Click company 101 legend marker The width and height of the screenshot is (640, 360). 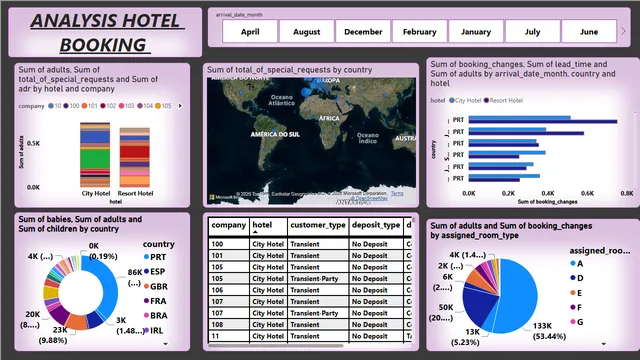pyautogui.click(x=84, y=106)
